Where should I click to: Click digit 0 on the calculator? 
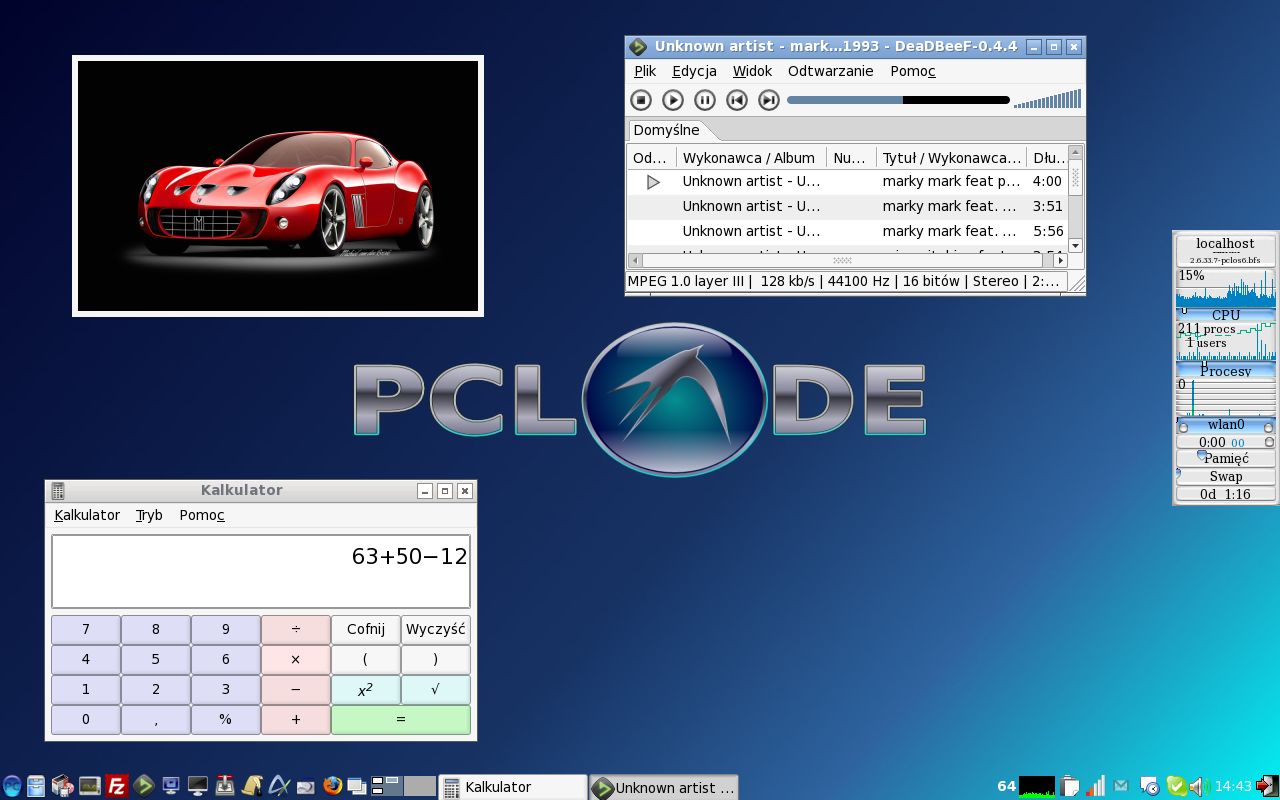point(86,719)
